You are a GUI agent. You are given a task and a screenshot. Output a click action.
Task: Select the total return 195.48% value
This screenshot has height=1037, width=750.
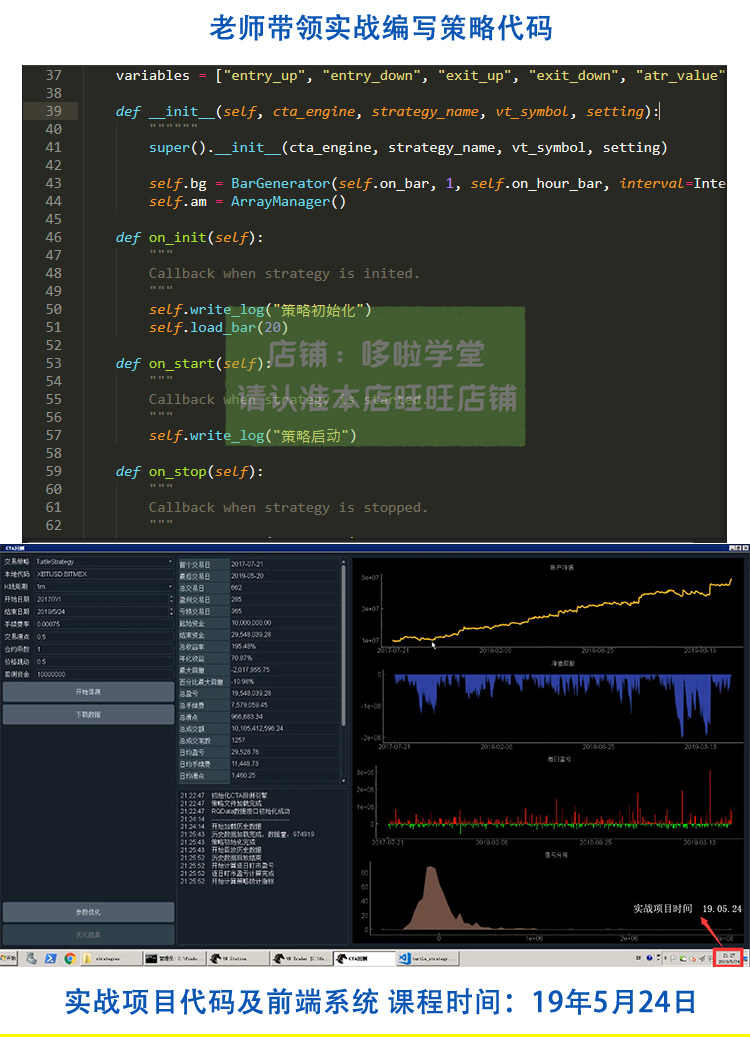point(243,646)
